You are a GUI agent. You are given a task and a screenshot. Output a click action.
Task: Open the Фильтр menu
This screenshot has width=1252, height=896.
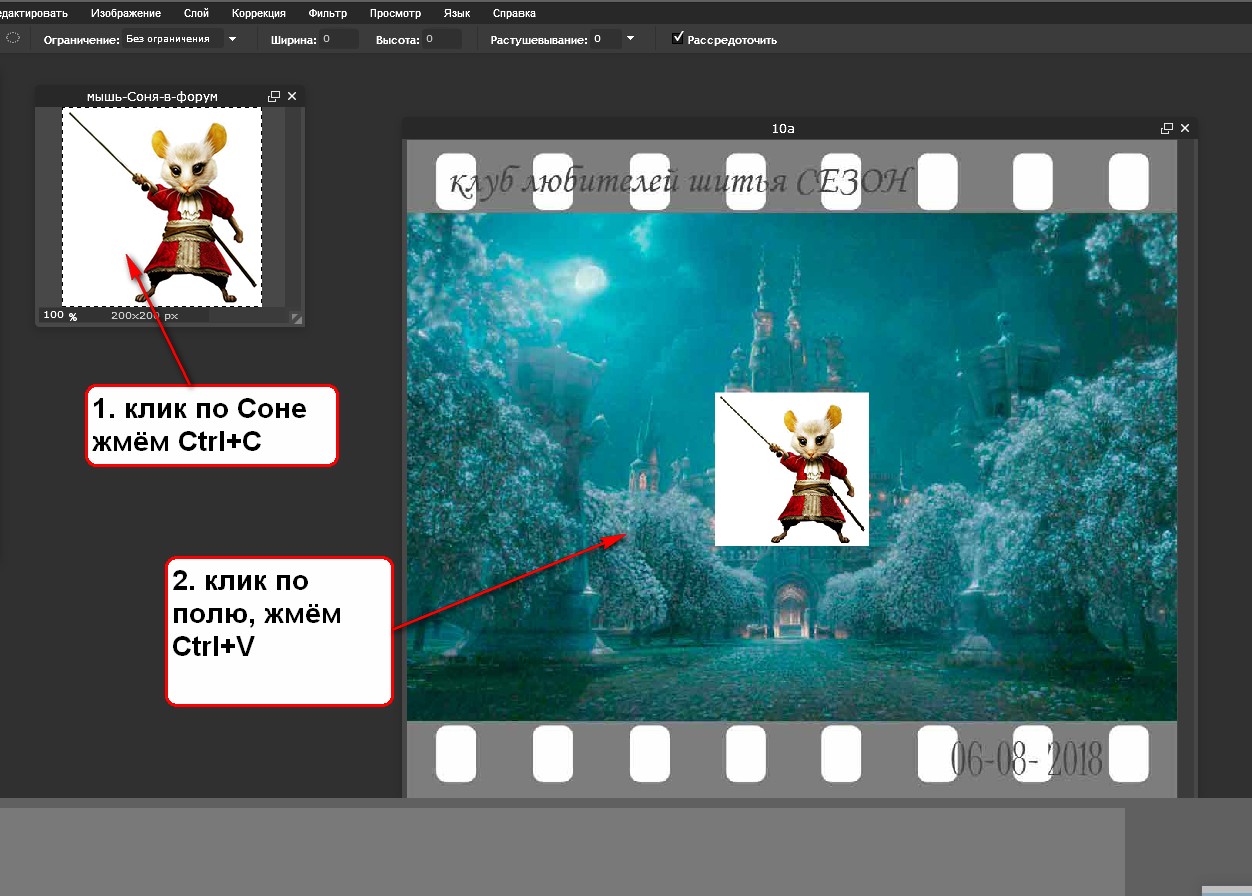(328, 13)
